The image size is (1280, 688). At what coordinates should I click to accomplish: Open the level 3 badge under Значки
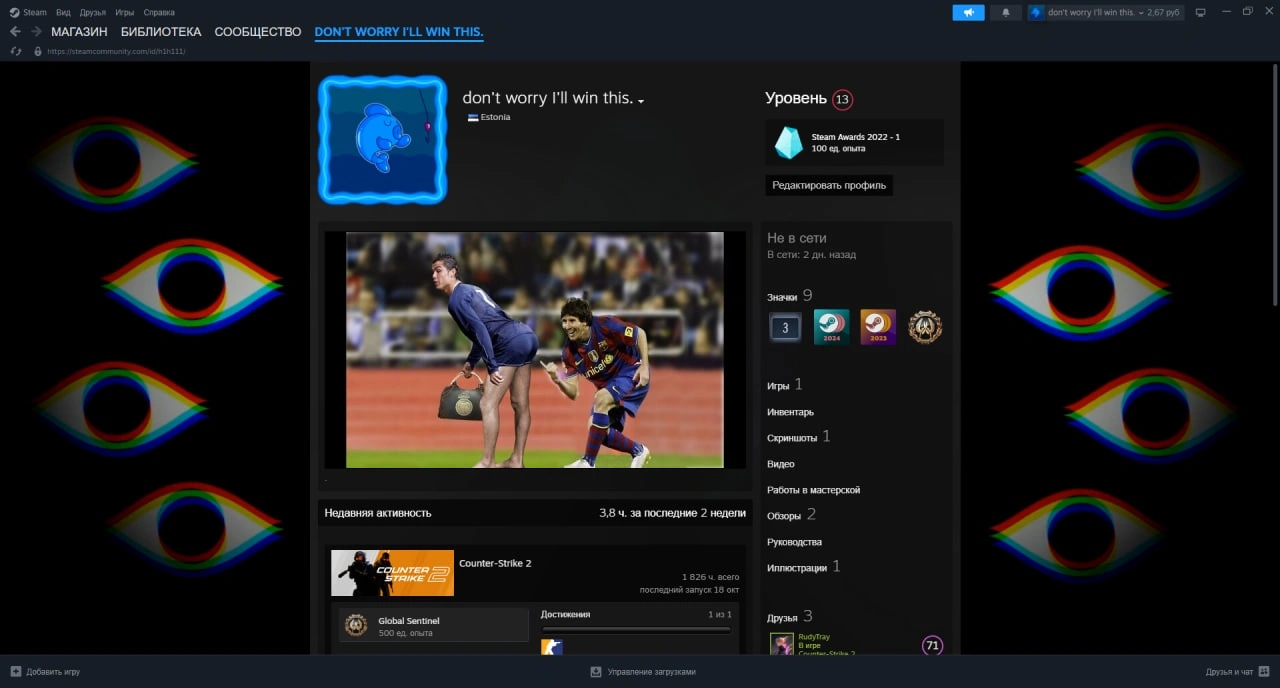click(x=785, y=327)
